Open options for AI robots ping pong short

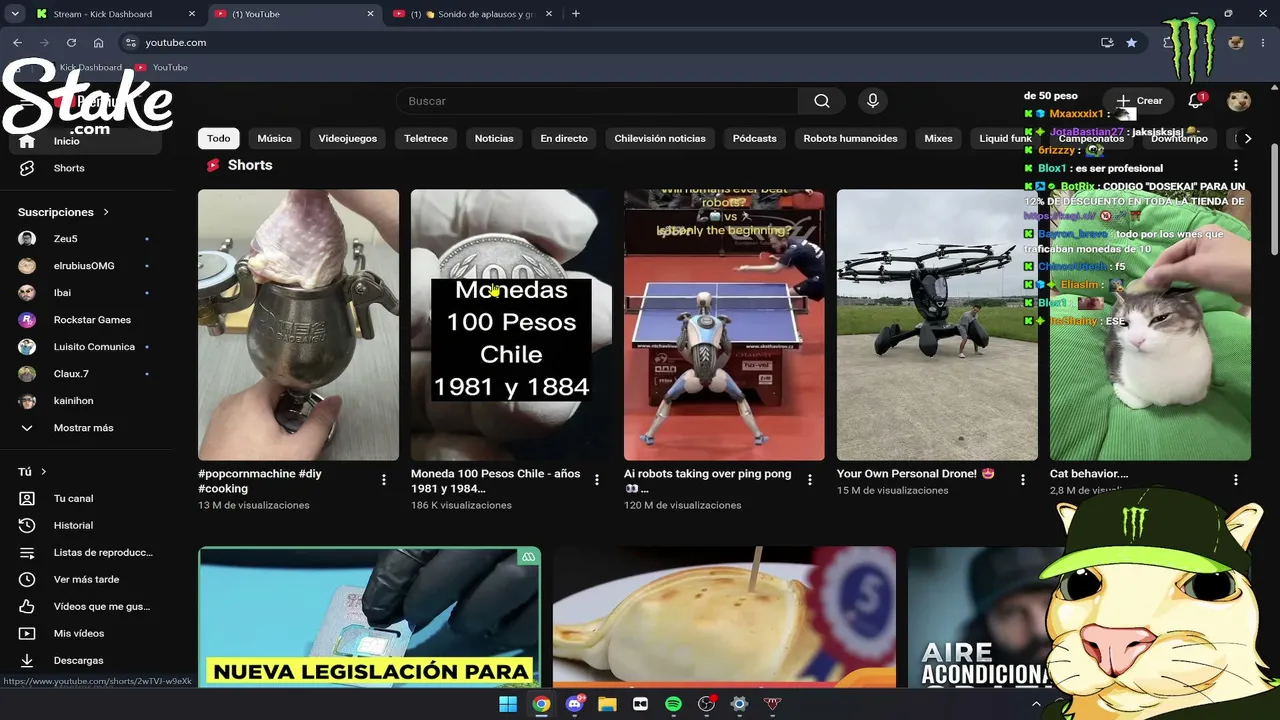810,480
